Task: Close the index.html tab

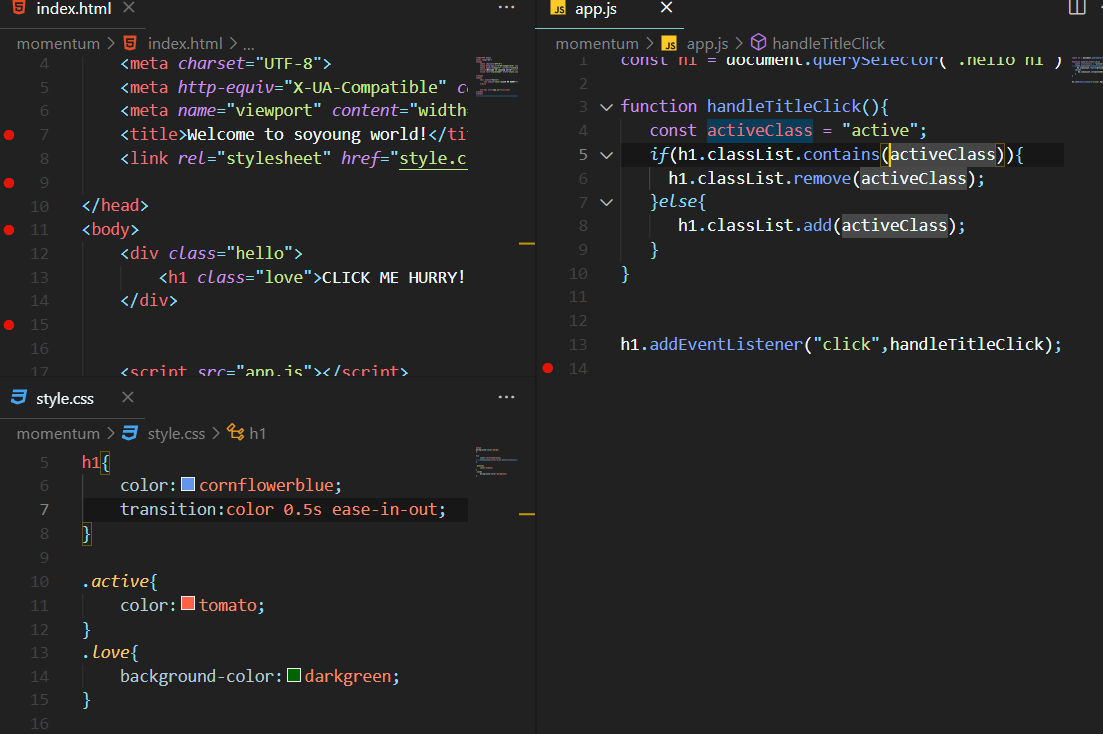Action: 129,8
